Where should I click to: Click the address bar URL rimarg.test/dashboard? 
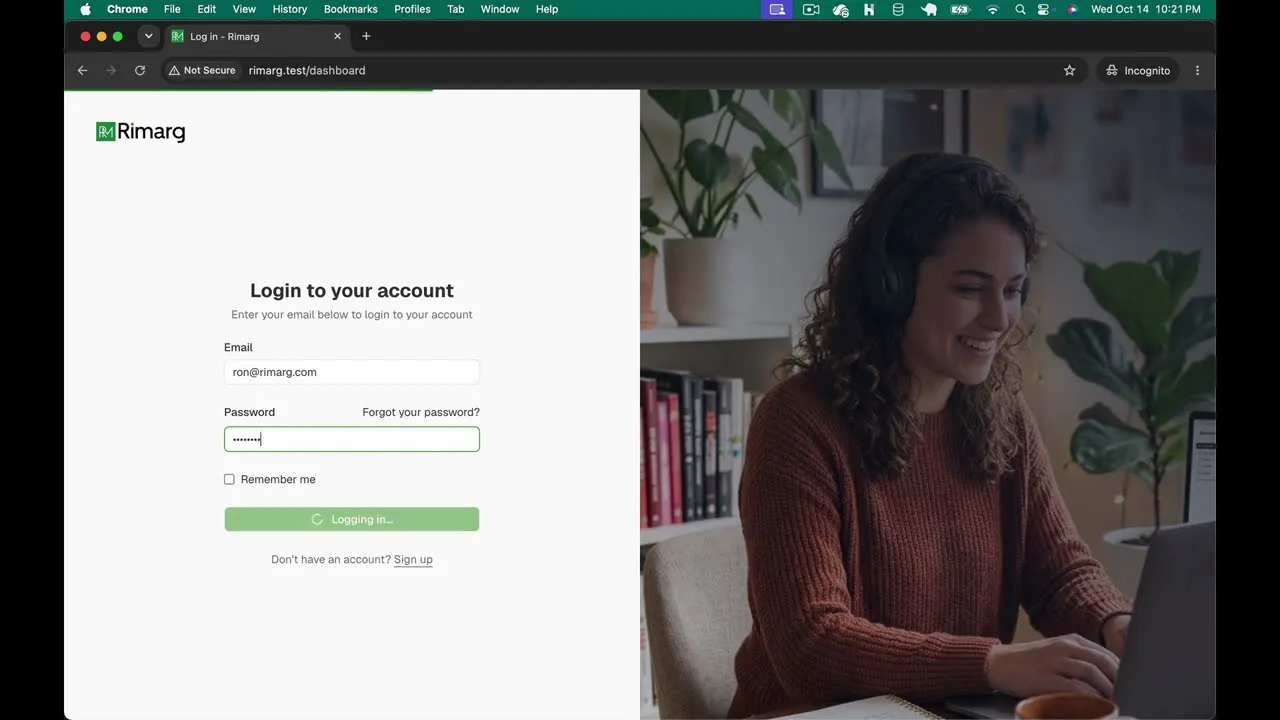pos(307,71)
